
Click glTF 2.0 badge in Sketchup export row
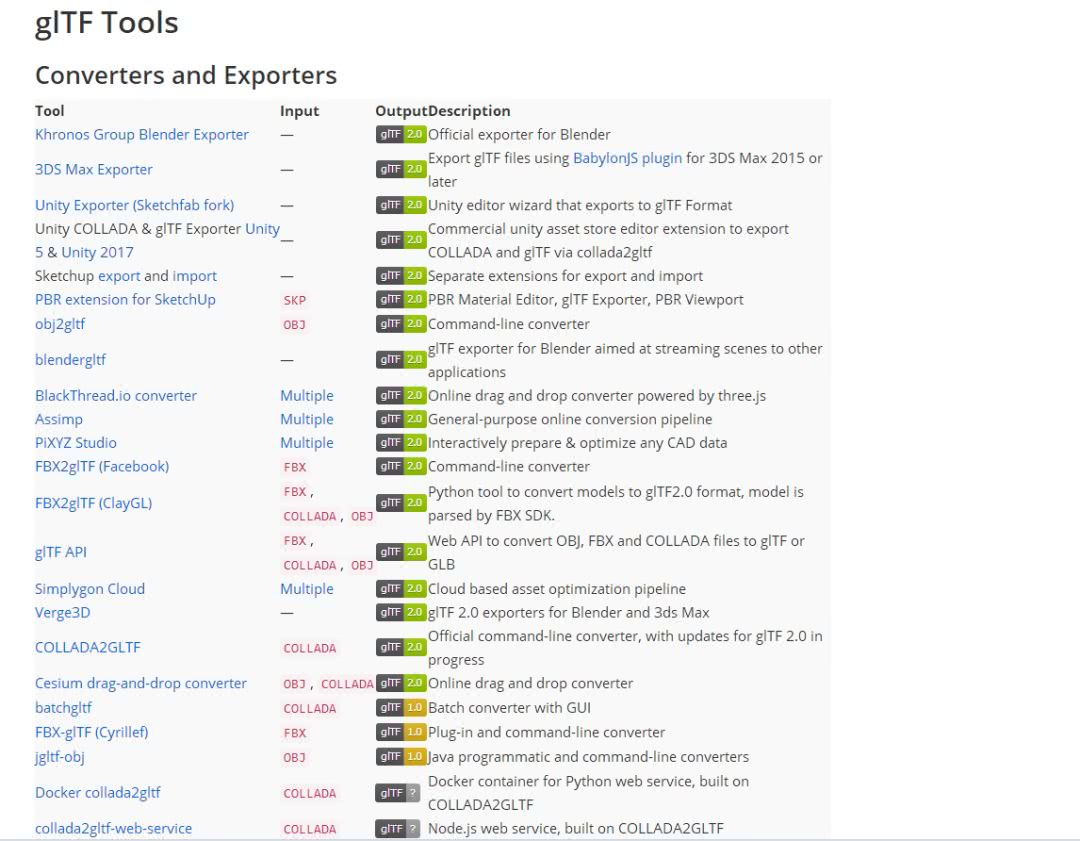401,276
